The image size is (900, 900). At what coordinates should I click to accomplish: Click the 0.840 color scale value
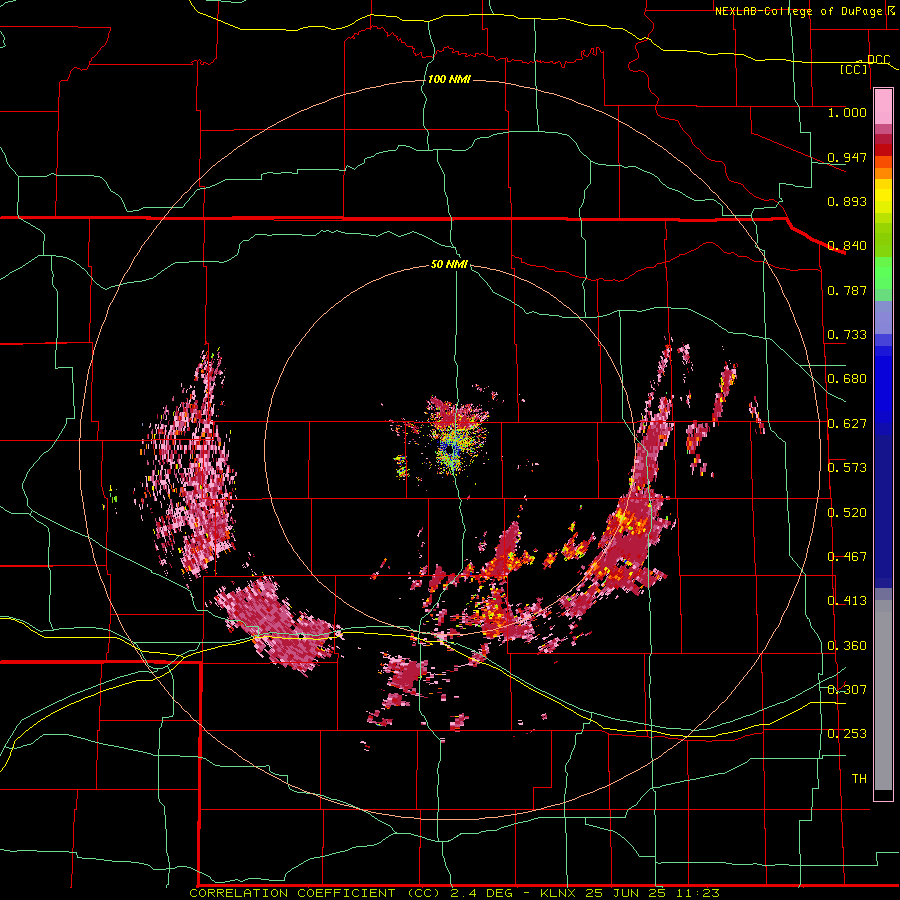pyautogui.click(x=847, y=246)
